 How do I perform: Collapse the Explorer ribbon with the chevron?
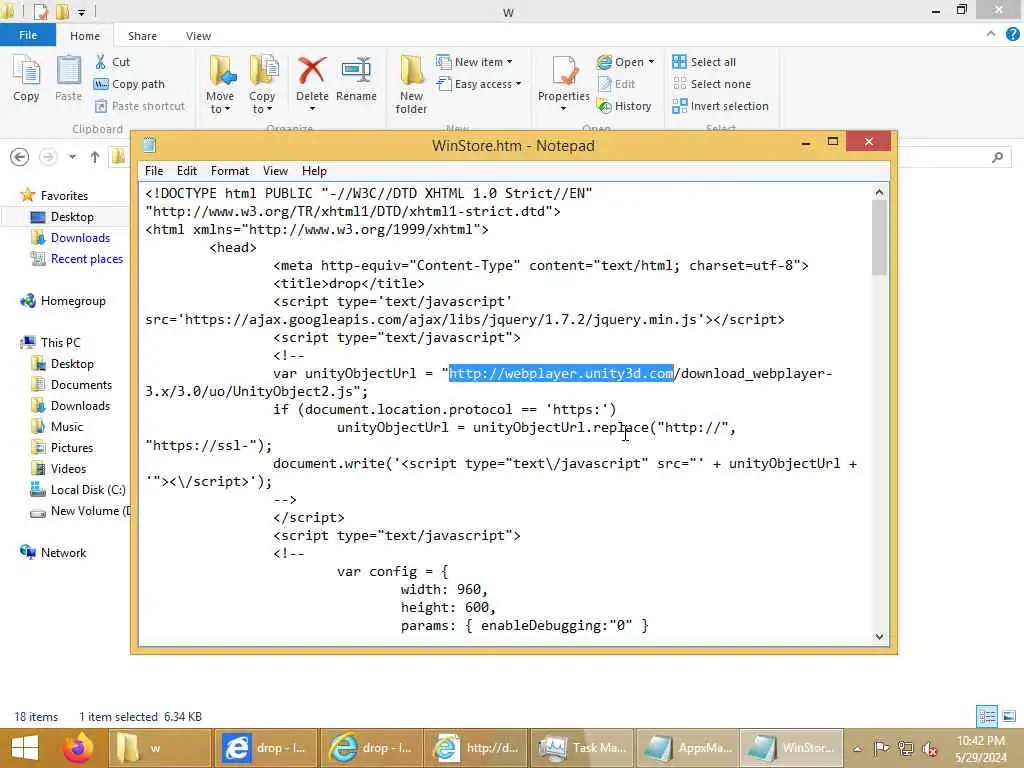(991, 34)
